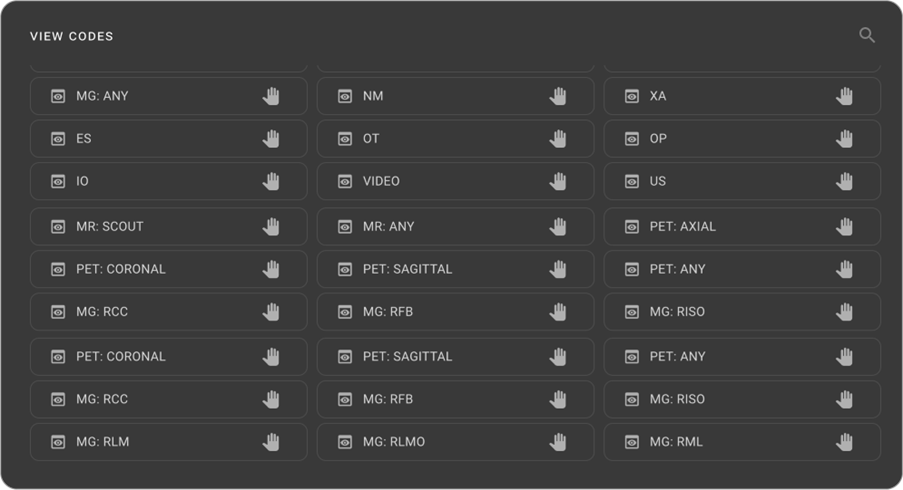This screenshot has height=490, width=903.
Task: Toggle the eye icon for MR: ANY
Action: tap(345, 226)
